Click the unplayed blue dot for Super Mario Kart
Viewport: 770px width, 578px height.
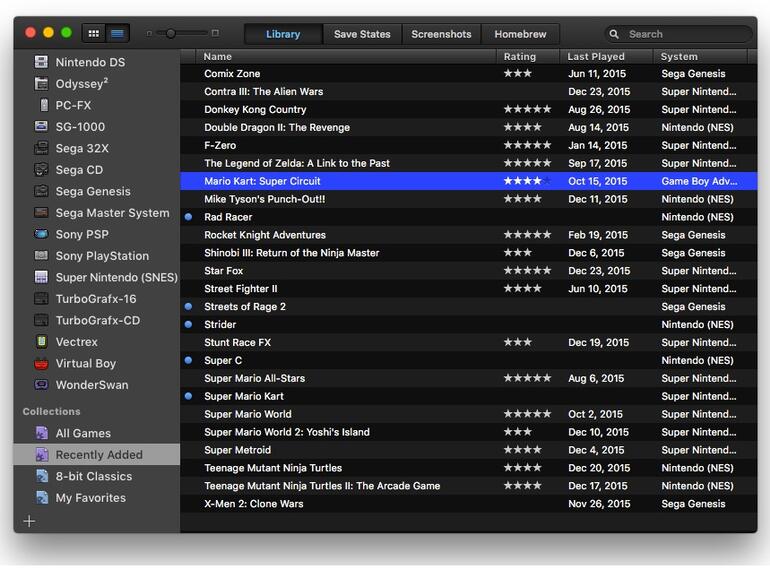188,396
